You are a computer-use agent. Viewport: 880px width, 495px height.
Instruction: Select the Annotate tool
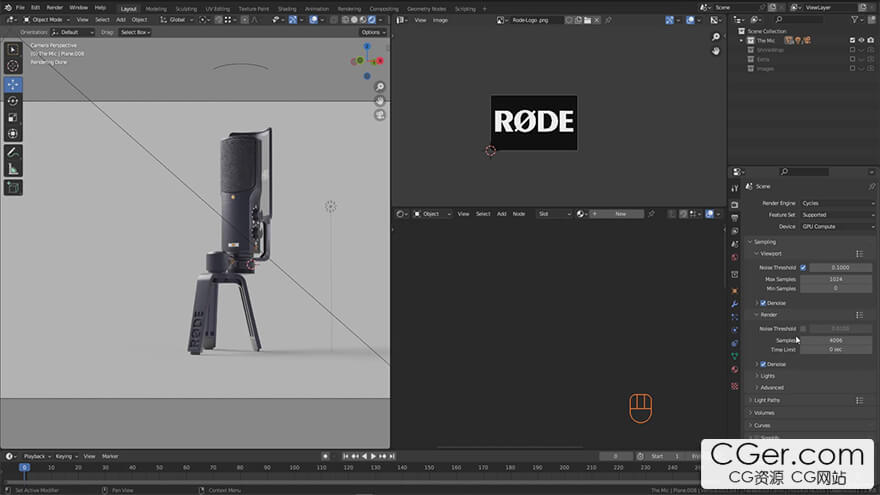click(x=13, y=152)
